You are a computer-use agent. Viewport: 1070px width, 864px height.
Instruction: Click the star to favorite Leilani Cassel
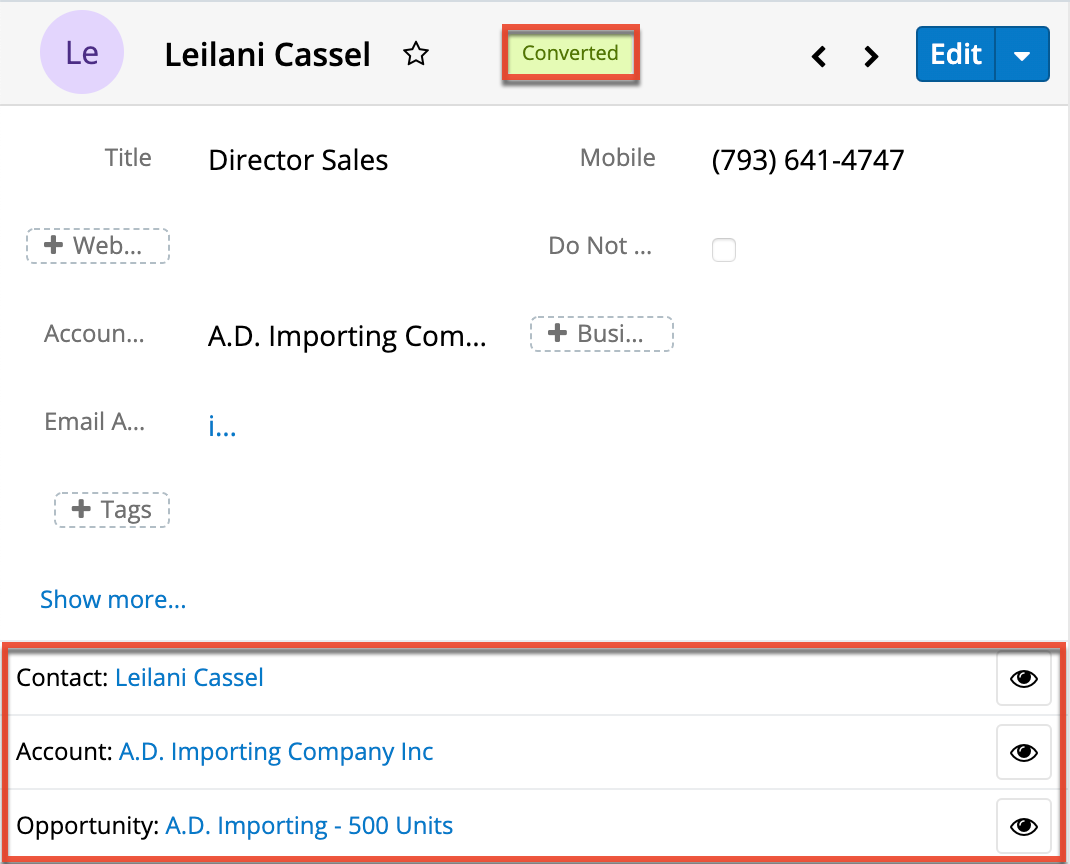click(416, 55)
